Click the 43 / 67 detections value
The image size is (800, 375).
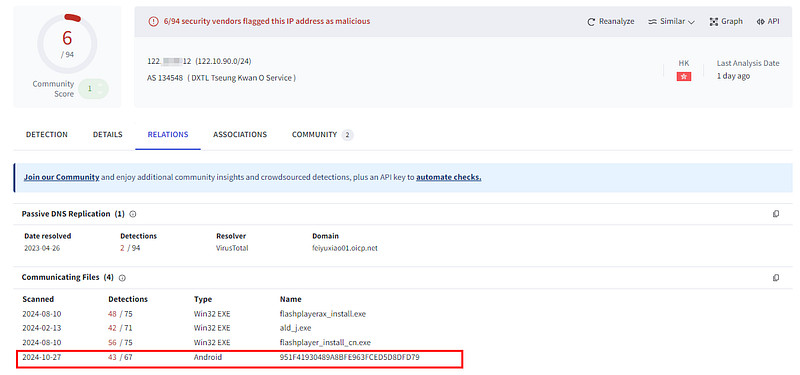(x=120, y=357)
